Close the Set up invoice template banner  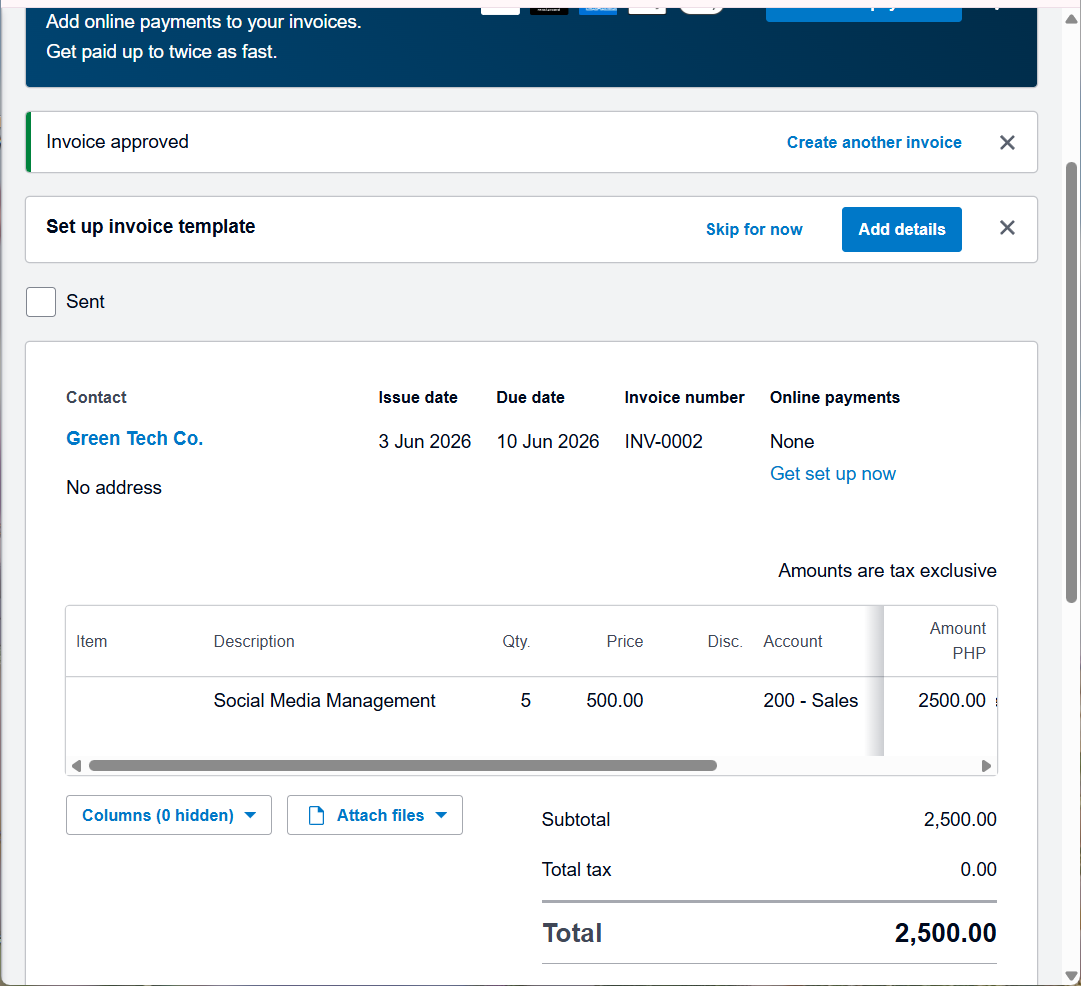(1007, 228)
